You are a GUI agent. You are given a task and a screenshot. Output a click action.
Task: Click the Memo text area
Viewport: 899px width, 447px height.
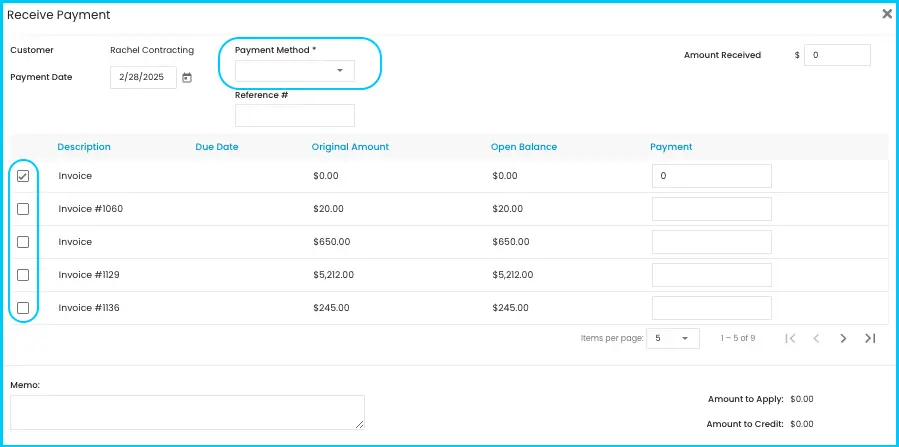(187, 413)
